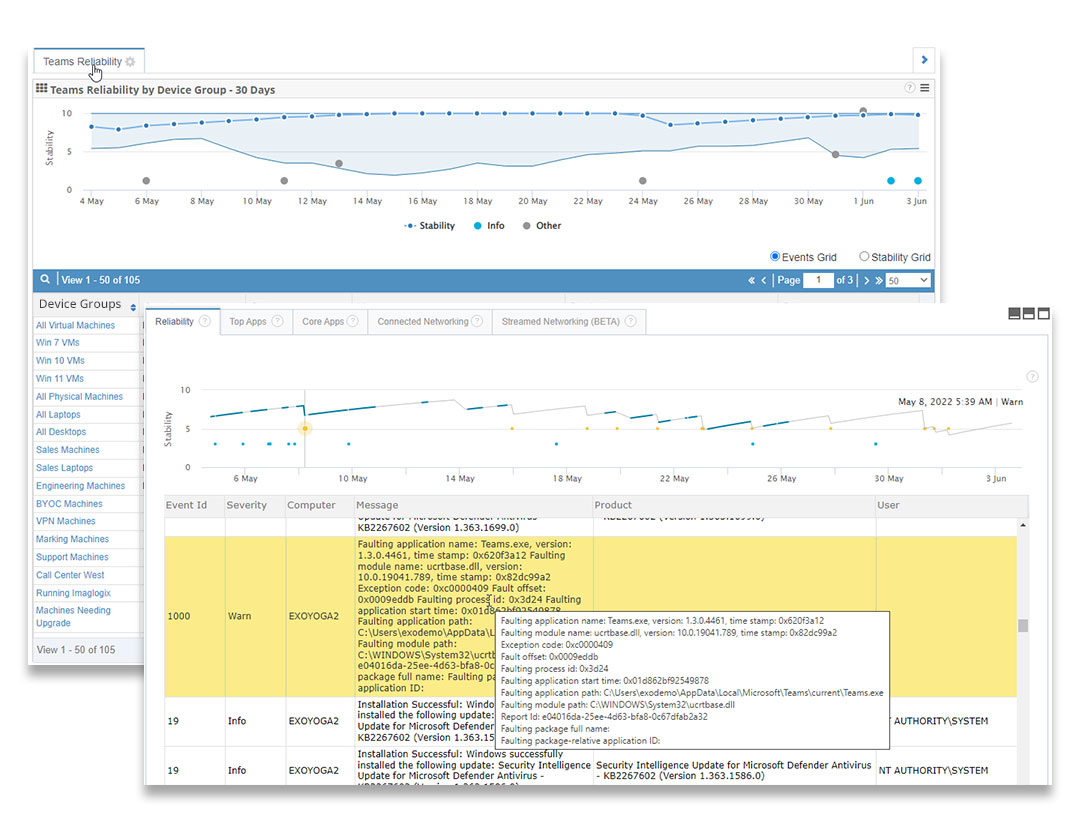Select the full panel layout icon
1077x835 pixels.
tap(1044, 314)
